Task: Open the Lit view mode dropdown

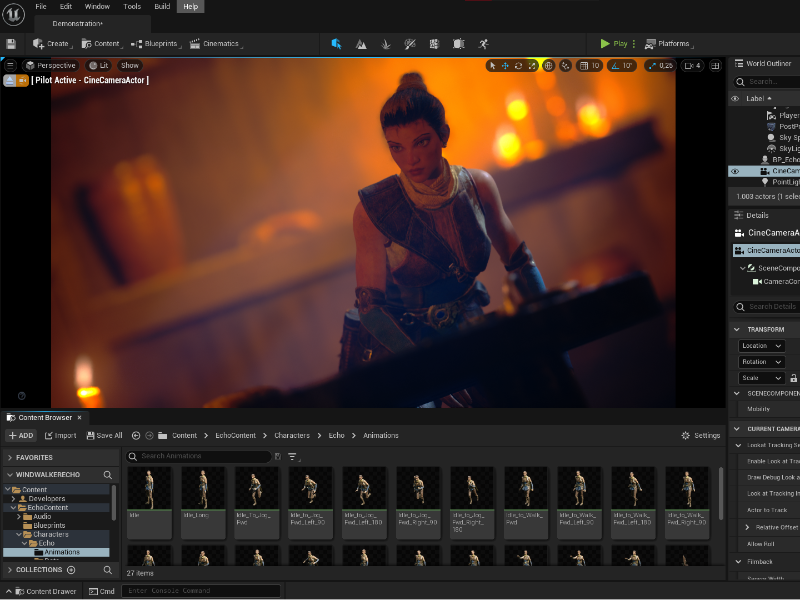Action: tap(98, 65)
